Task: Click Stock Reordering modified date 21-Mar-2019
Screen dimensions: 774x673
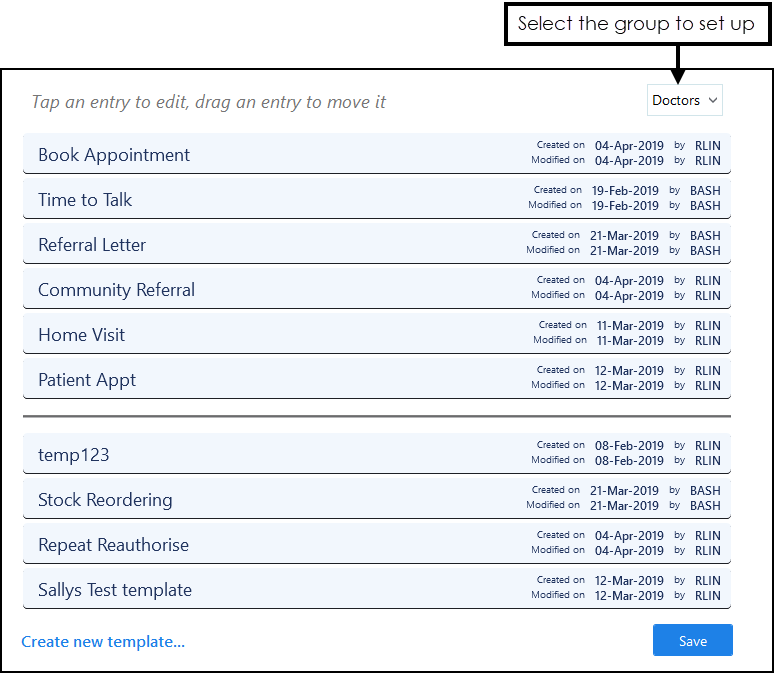Action: [624, 506]
